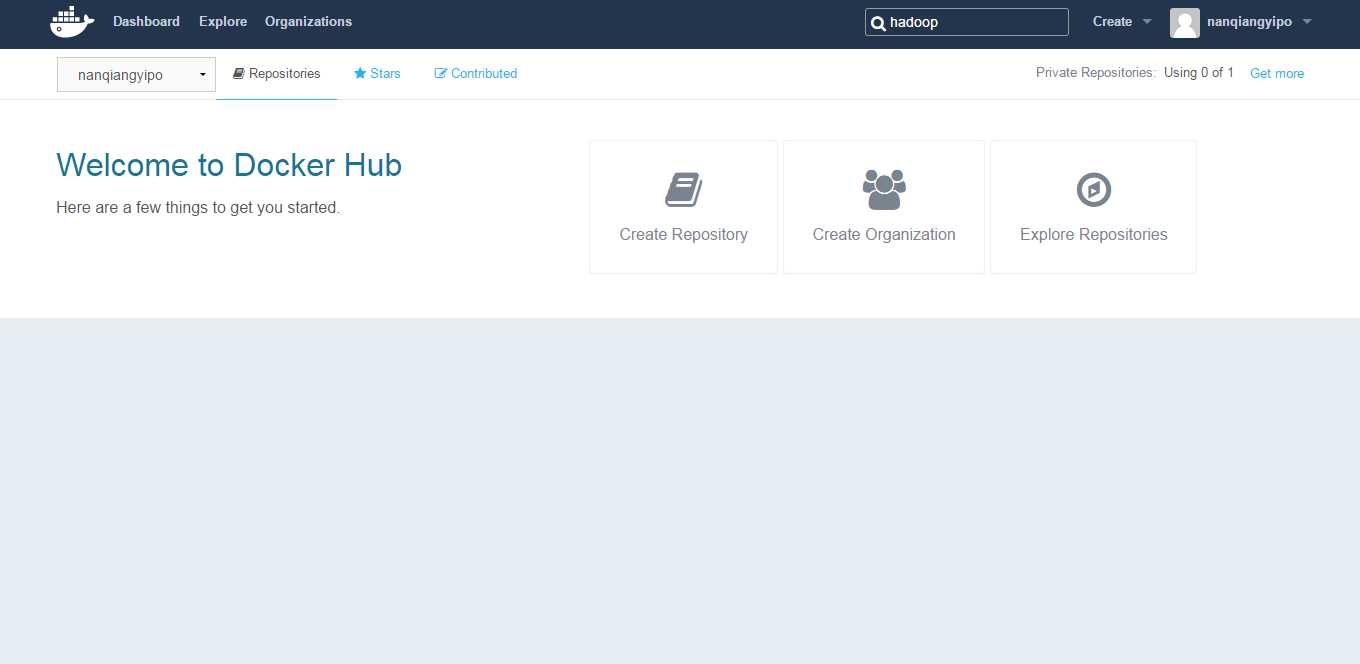Open the nanqiangyipo namespace selector

point(136,75)
